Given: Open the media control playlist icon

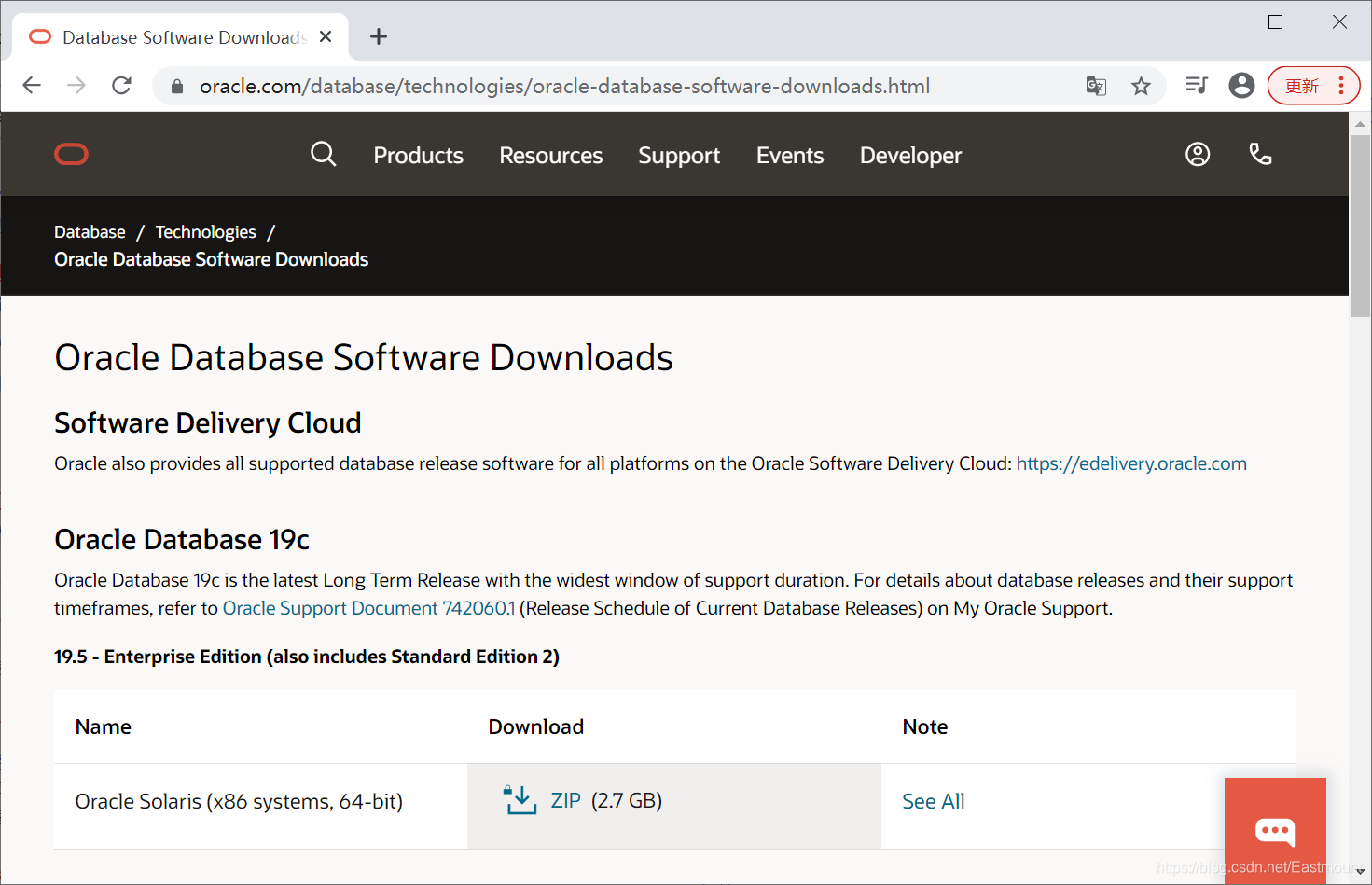Looking at the screenshot, I should 1197,86.
